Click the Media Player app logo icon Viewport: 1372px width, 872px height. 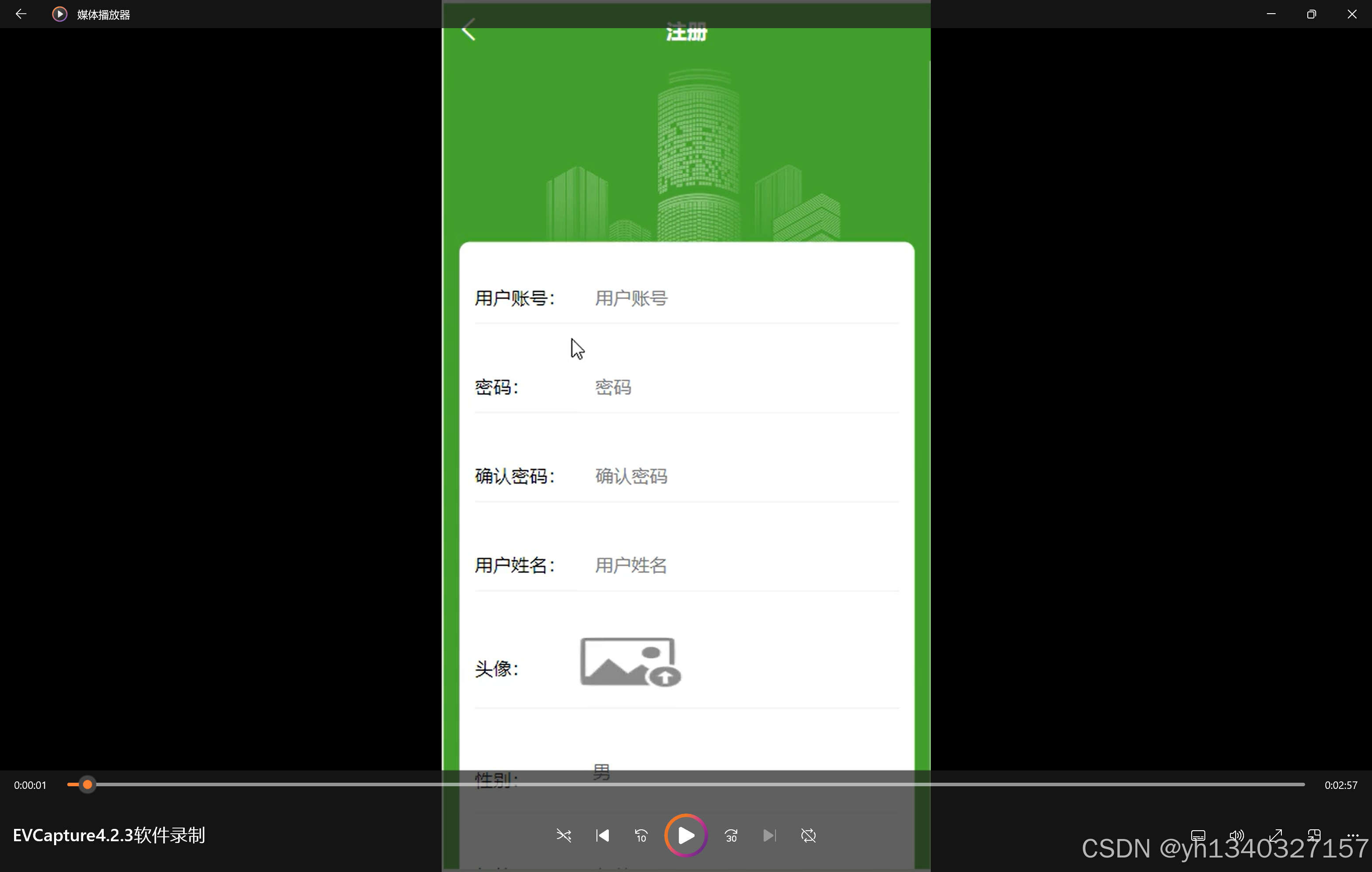59,14
